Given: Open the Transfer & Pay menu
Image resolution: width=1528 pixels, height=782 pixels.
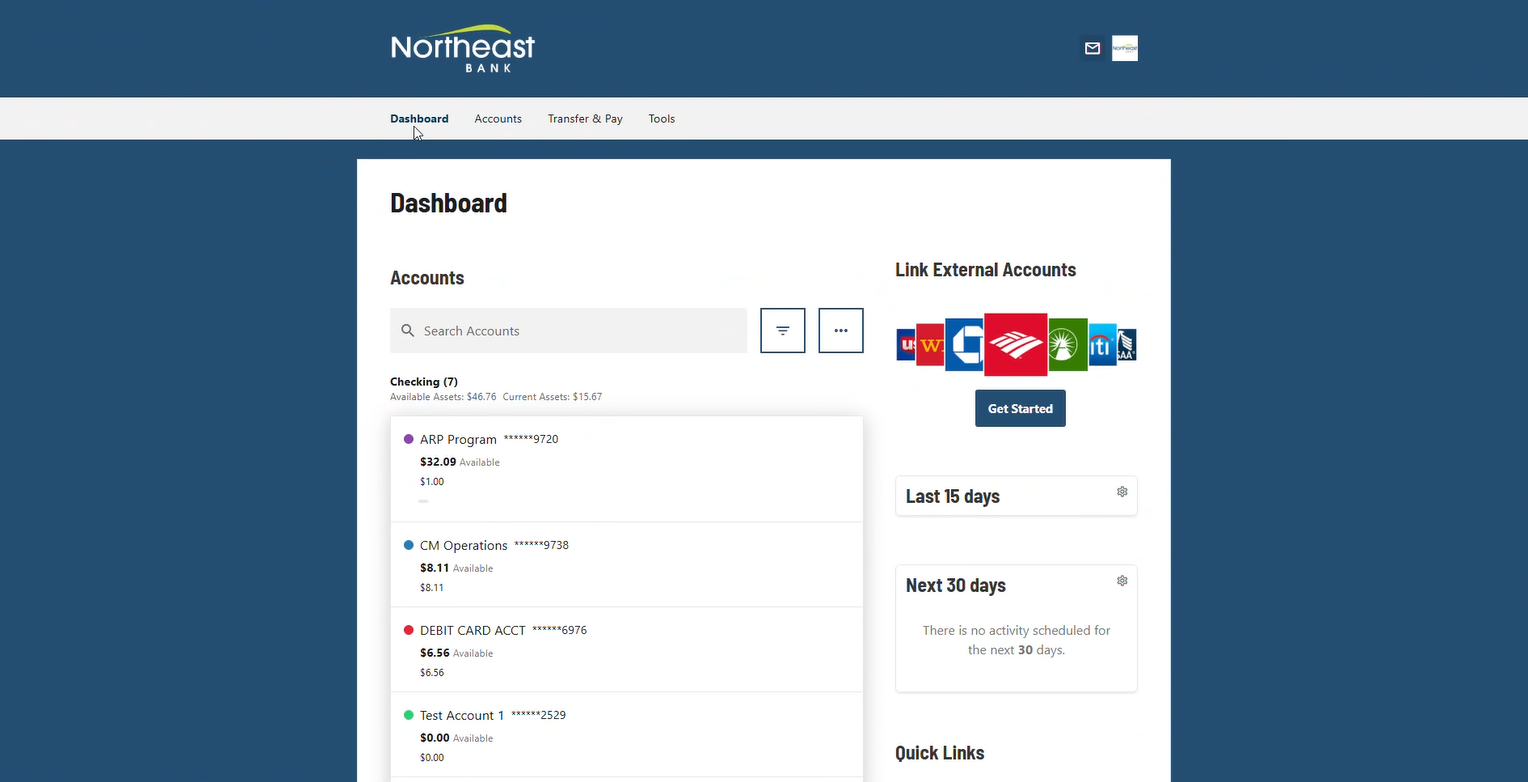Looking at the screenshot, I should [x=585, y=118].
